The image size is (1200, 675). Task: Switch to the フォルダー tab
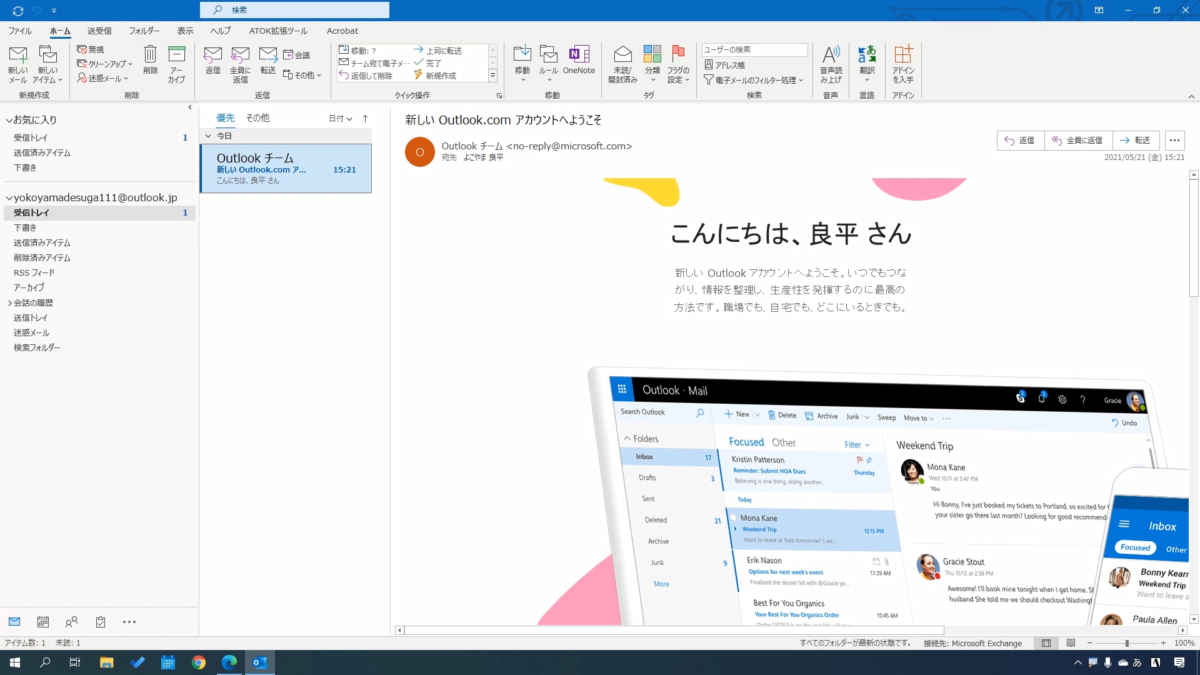pyautogui.click(x=144, y=31)
